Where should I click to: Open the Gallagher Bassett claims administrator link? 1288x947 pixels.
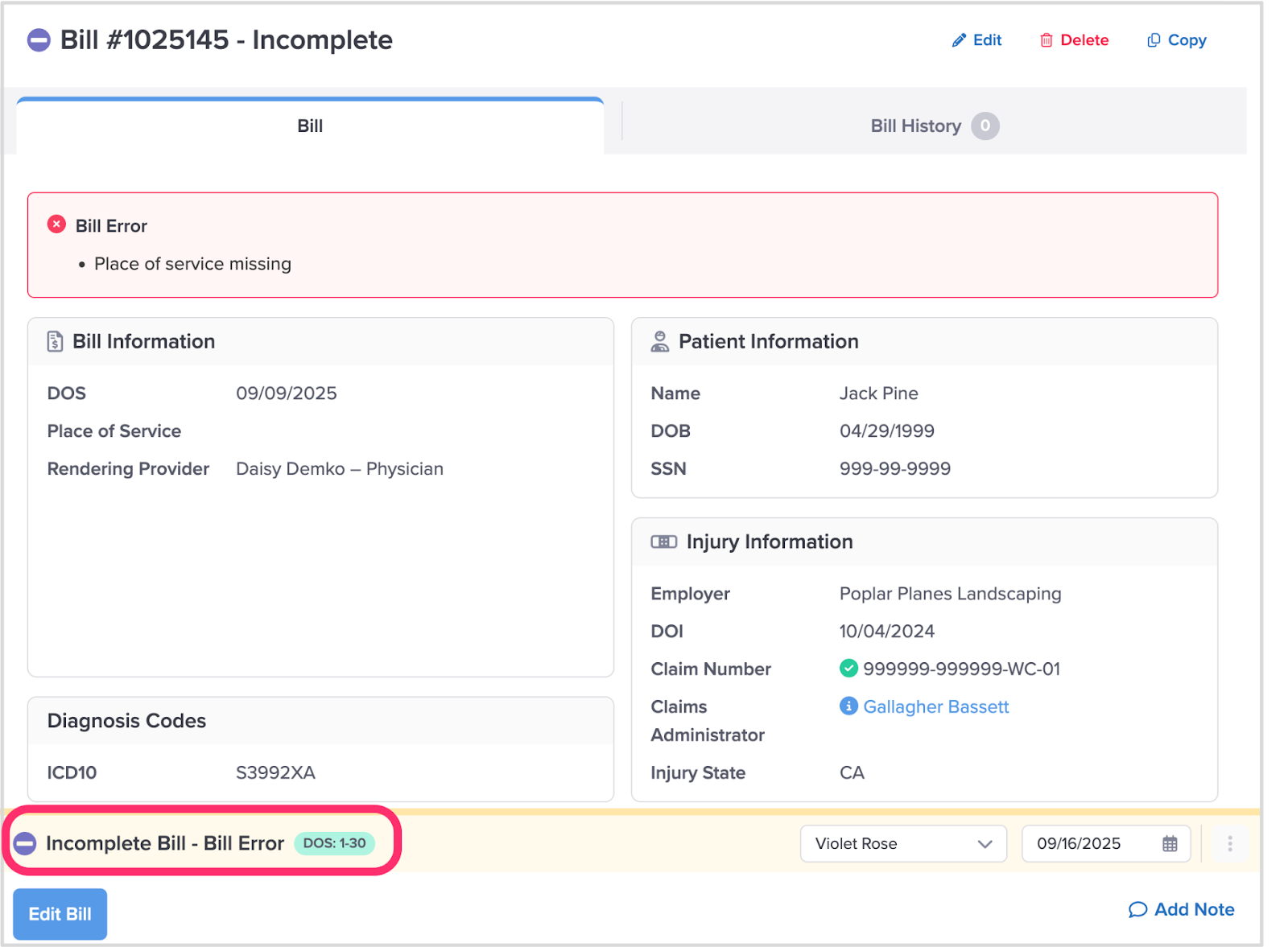click(935, 706)
